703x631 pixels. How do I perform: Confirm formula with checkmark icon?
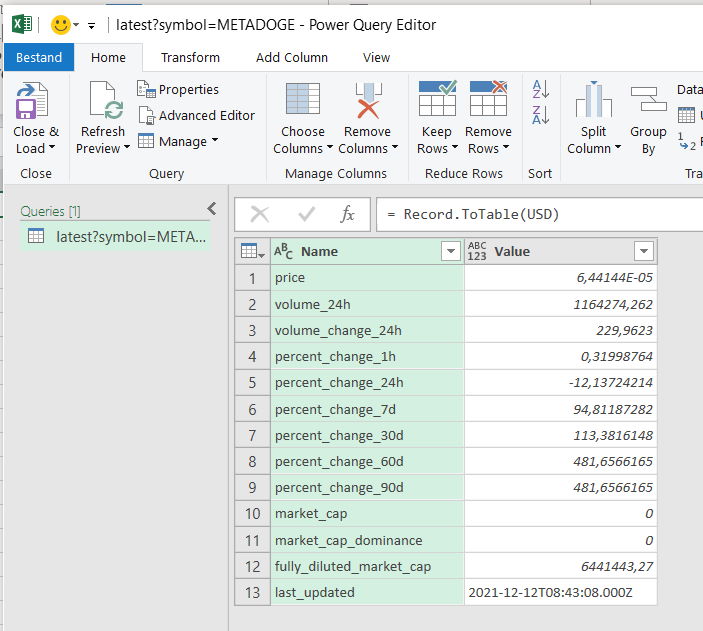tap(307, 214)
